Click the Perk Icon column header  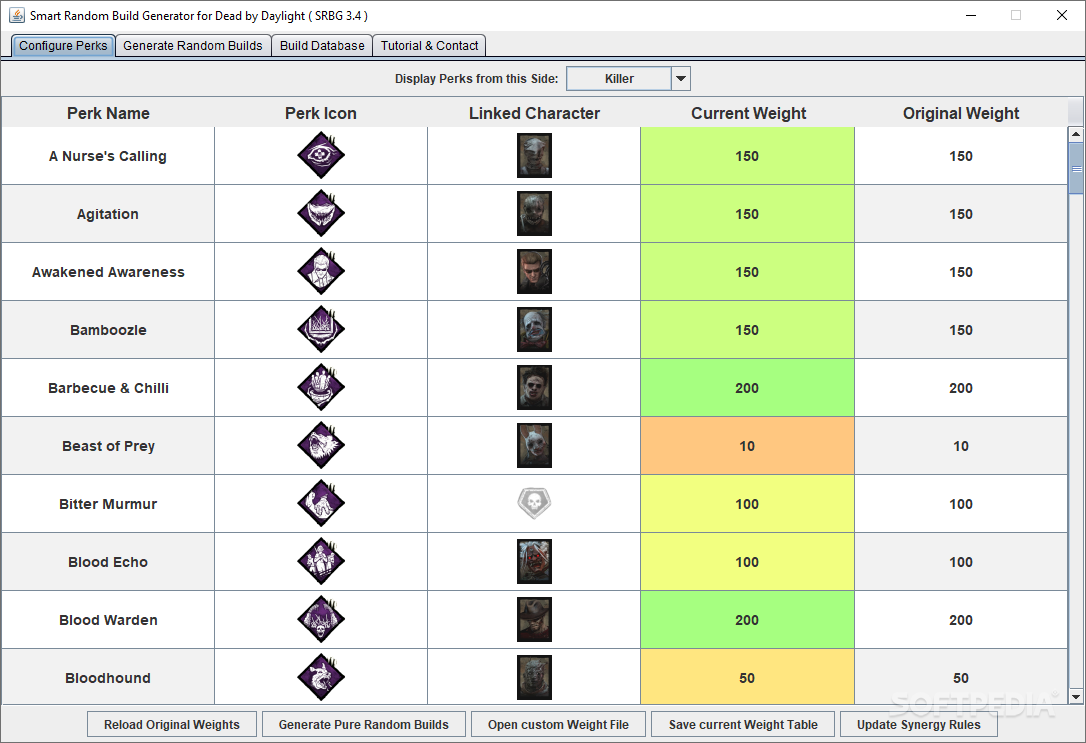click(x=321, y=113)
